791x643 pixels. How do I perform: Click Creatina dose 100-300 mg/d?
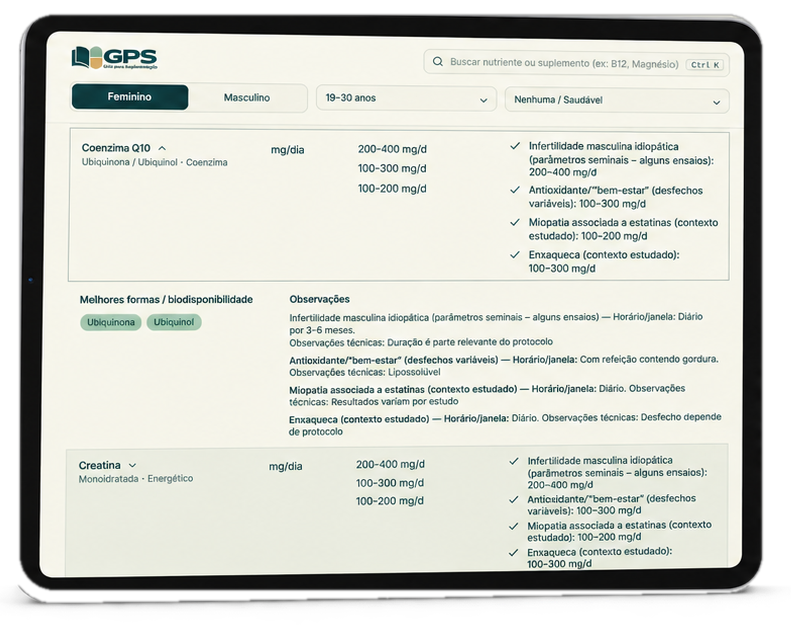pyautogui.click(x=390, y=483)
